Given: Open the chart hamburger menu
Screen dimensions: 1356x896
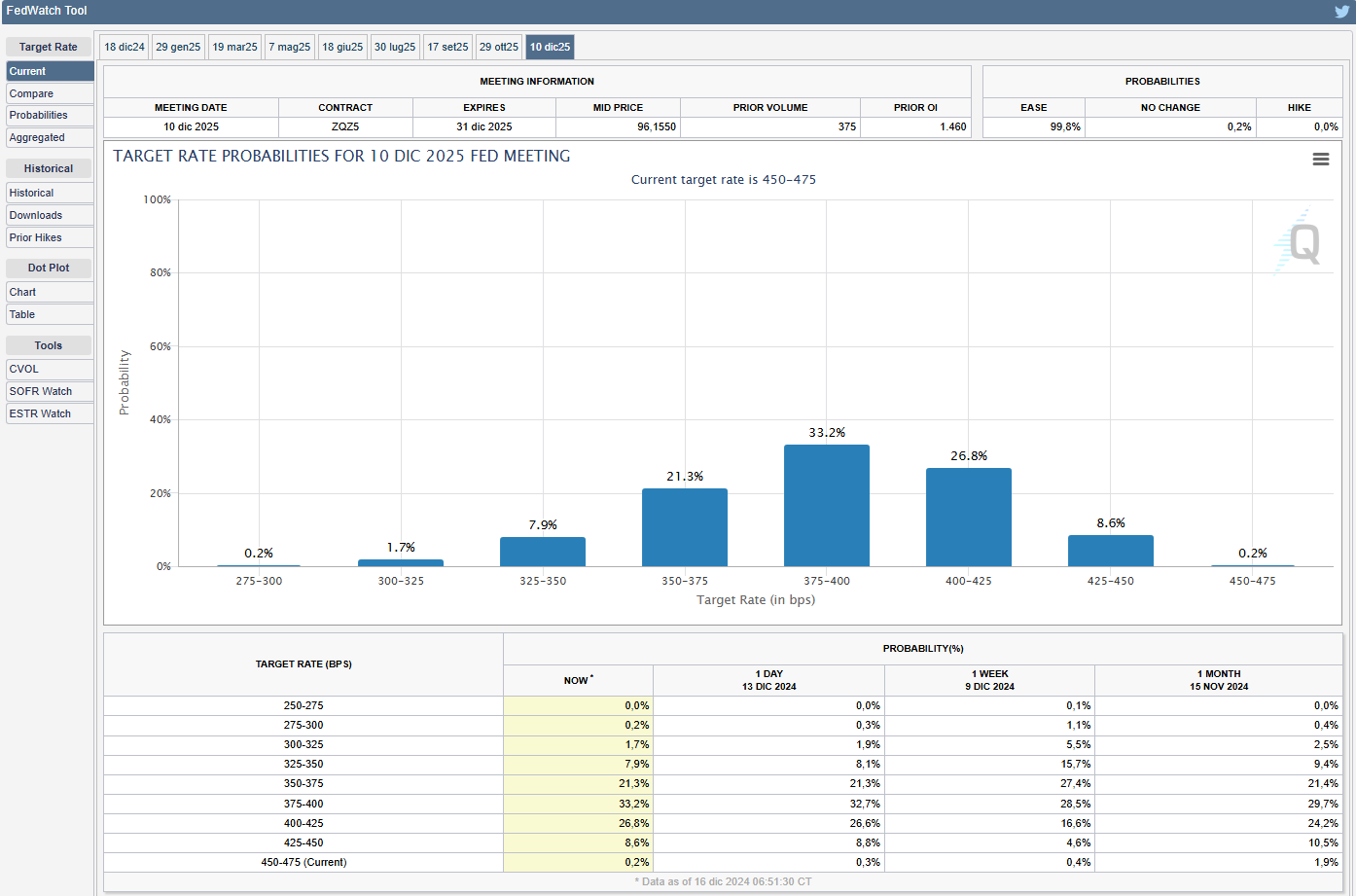Looking at the screenshot, I should point(1320,160).
